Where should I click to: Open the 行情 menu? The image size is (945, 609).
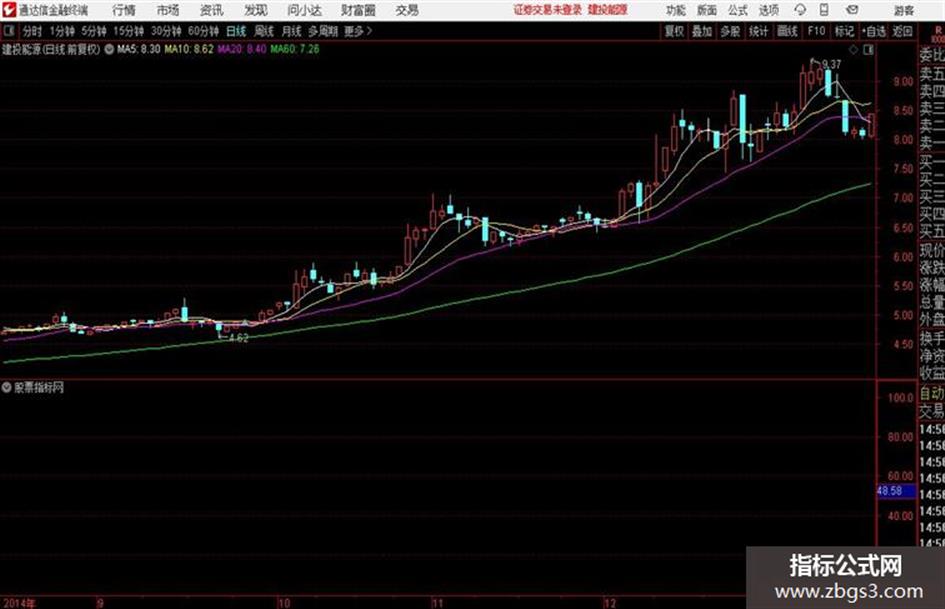(x=124, y=10)
